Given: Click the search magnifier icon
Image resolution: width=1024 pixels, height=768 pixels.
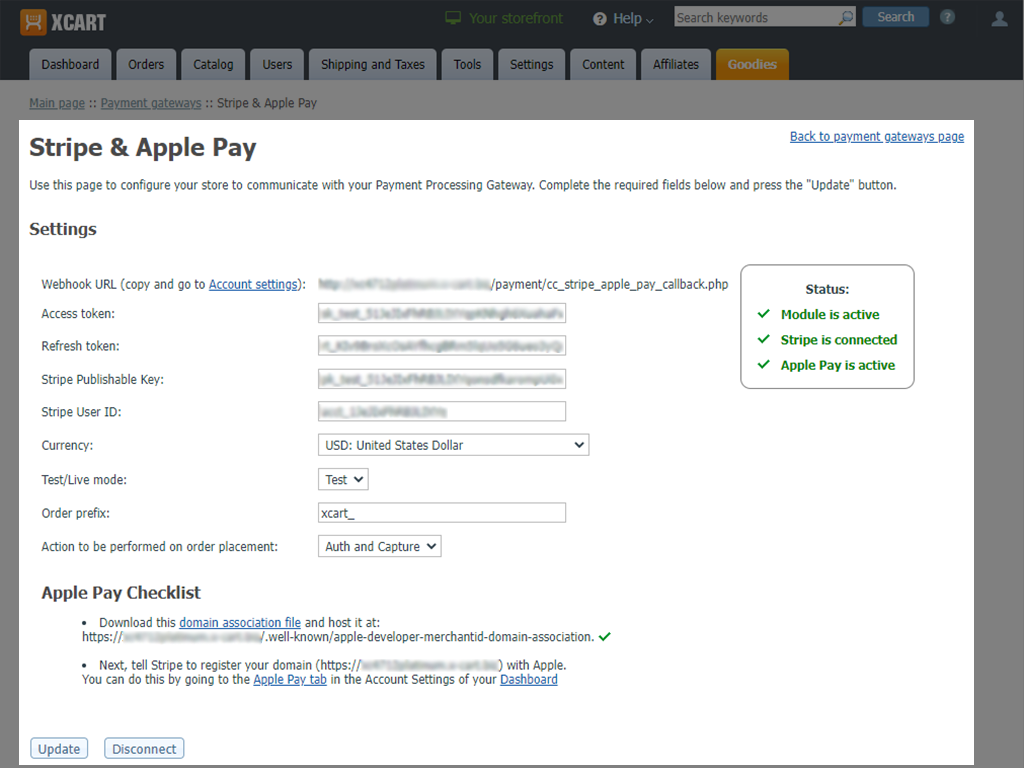Looking at the screenshot, I should tap(846, 18).
